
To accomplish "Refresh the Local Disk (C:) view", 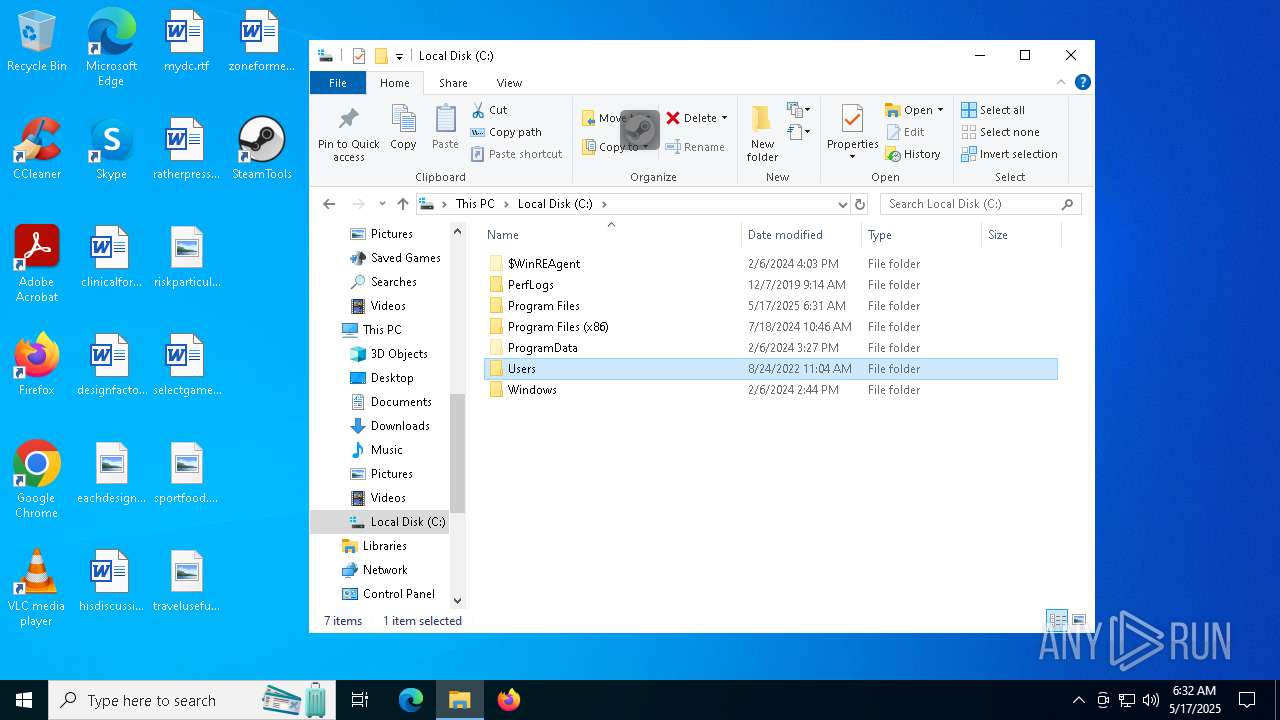I will click(859, 204).
